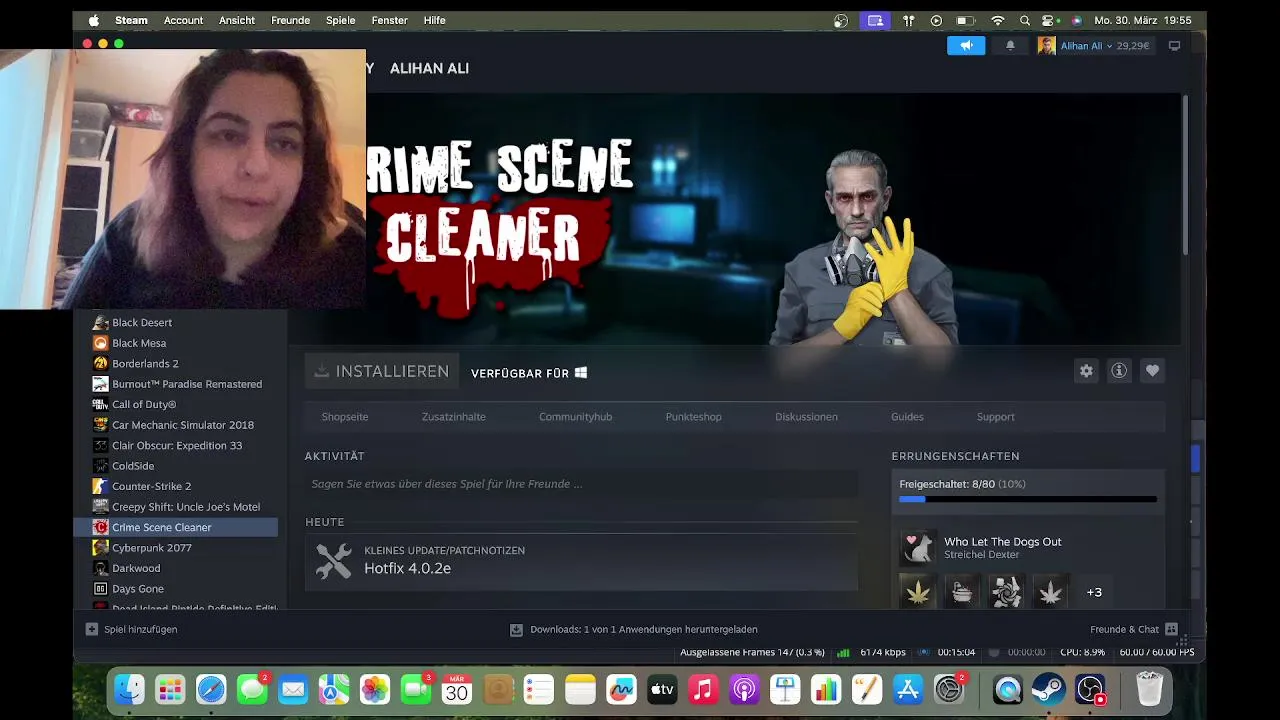This screenshot has width=1280, height=720.
Task: Open the Freunde menu
Action: pyautogui.click(x=290, y=20)
